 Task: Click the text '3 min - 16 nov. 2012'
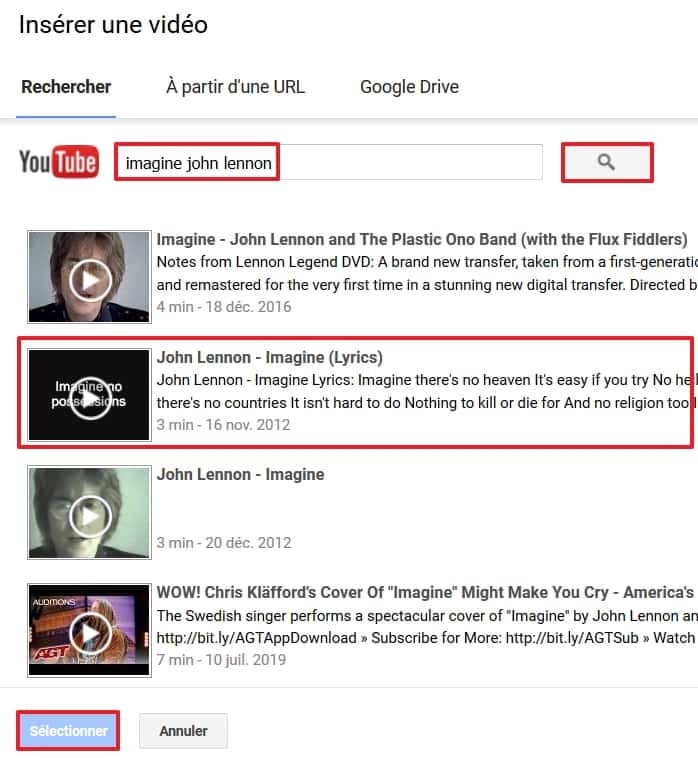(x=223, y=425)
